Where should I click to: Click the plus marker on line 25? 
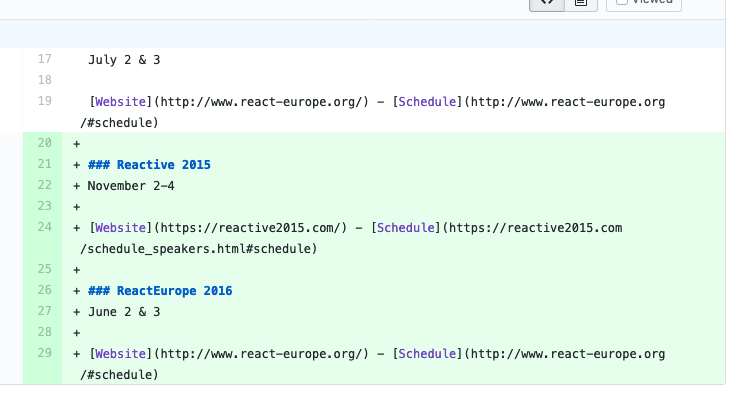pos(76,270)
